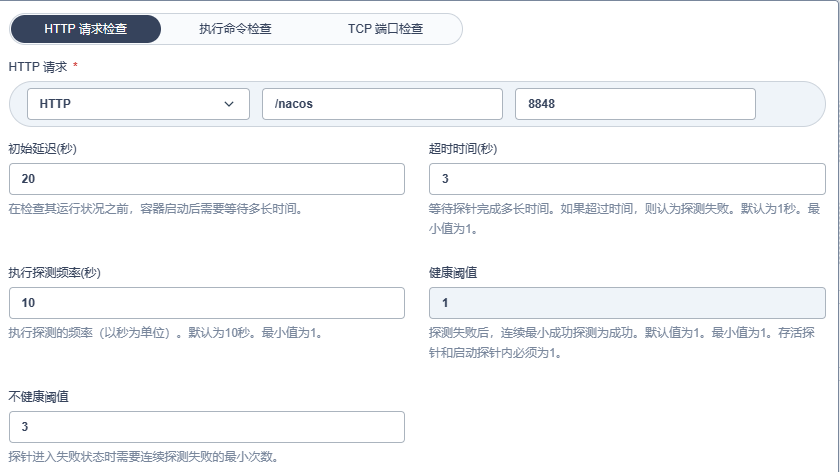Click the HTTP 请求检查 tab
The height and width of the screenshot is (472, 840).
tap(86, 29)
